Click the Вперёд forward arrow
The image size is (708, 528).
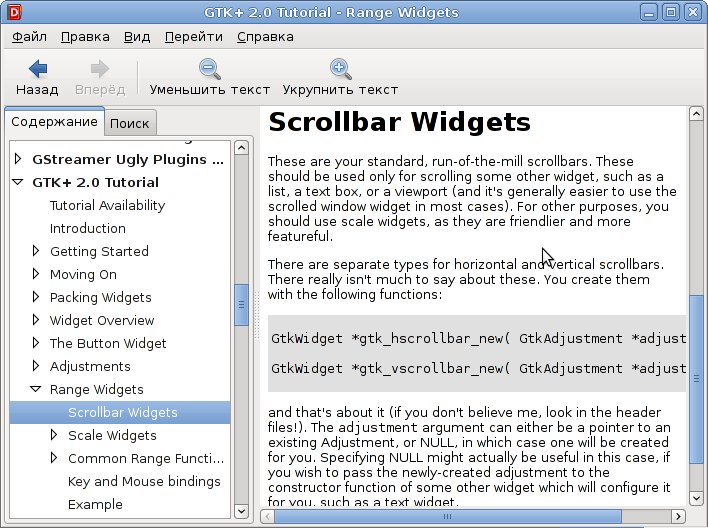coord(100,78)
